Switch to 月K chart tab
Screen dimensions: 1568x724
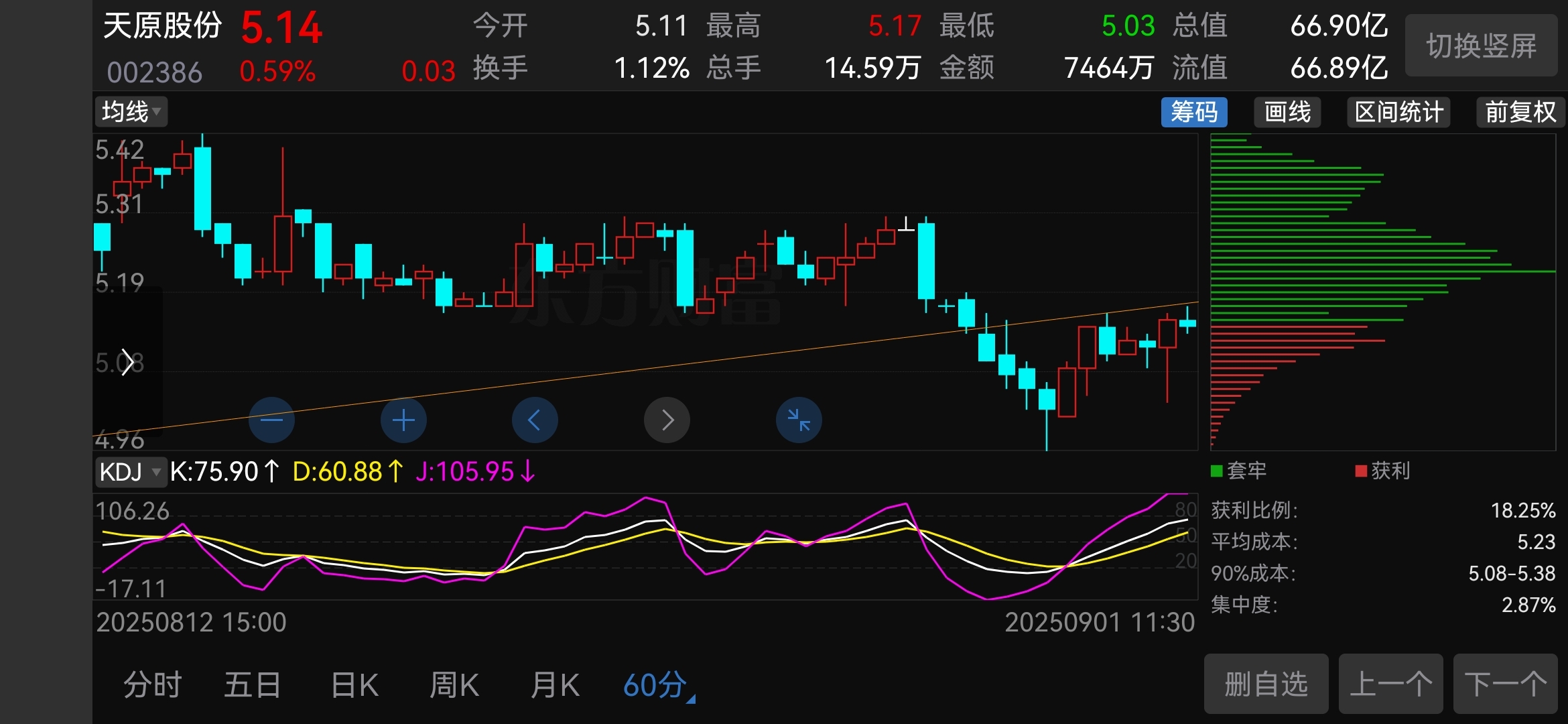pyautogui.click(x=555, y=685)
